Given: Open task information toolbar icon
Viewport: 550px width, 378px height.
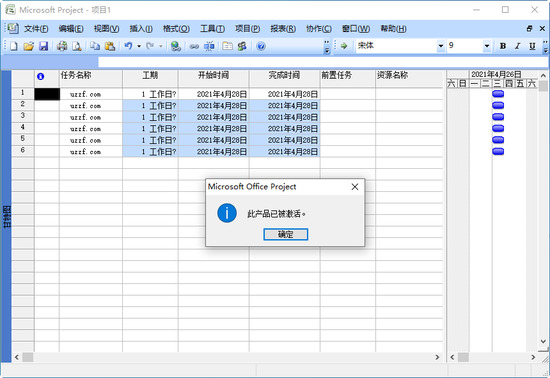Looking at the screenshot, I should tap(227, 46).
